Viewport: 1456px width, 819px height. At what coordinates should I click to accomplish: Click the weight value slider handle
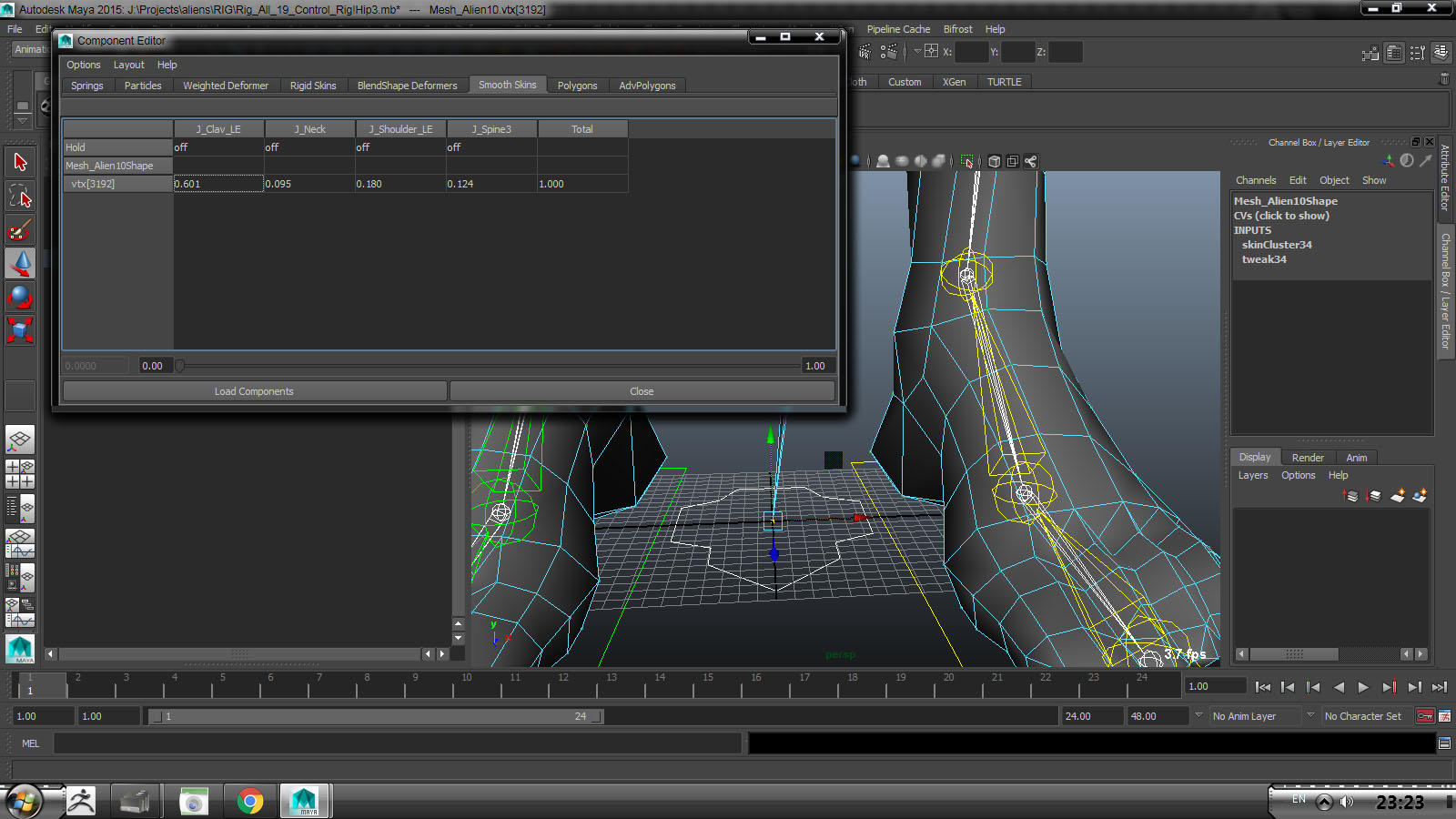(180, 366)
